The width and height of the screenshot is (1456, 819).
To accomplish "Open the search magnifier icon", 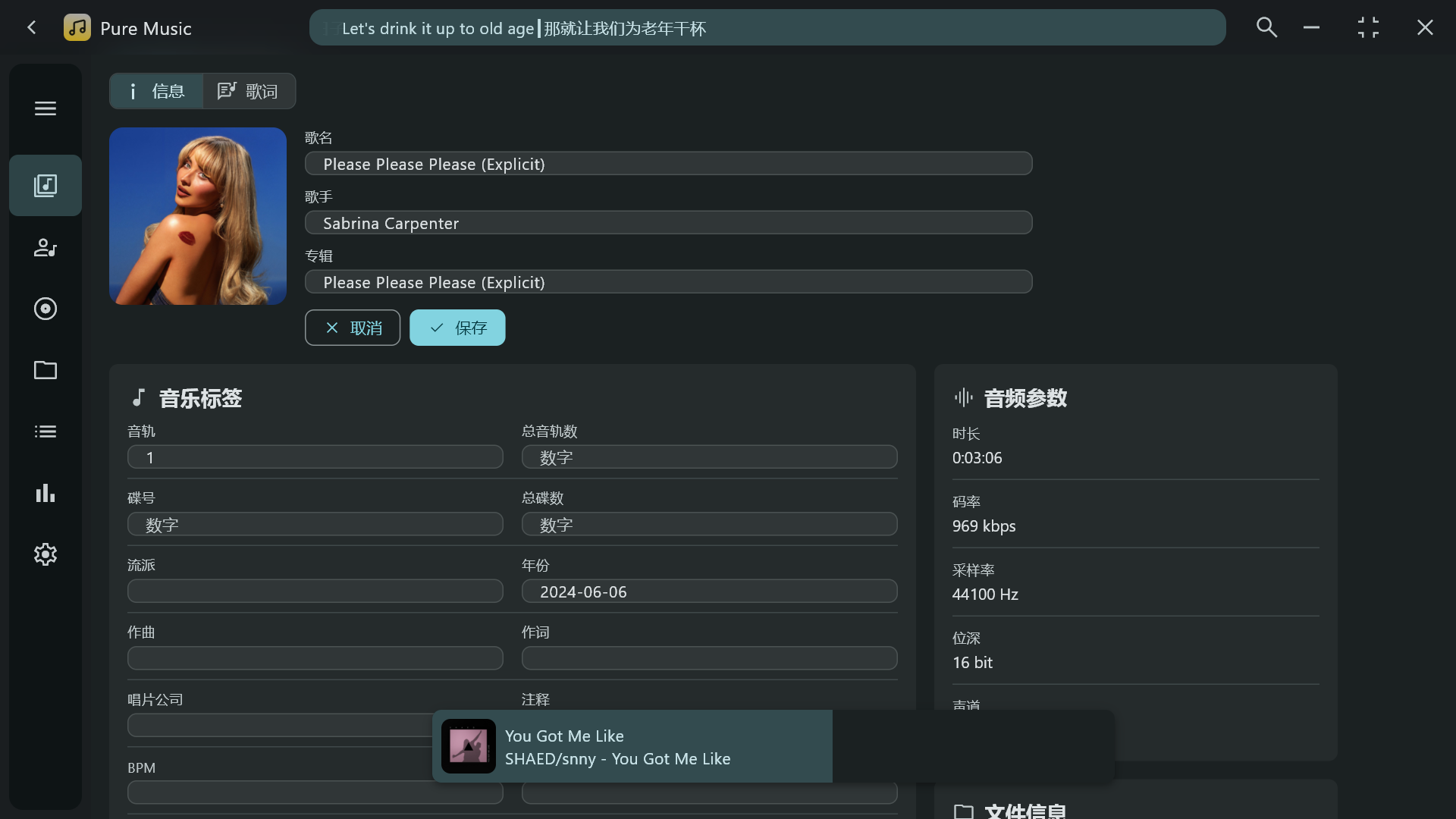I will click(x=1266, y=28).
